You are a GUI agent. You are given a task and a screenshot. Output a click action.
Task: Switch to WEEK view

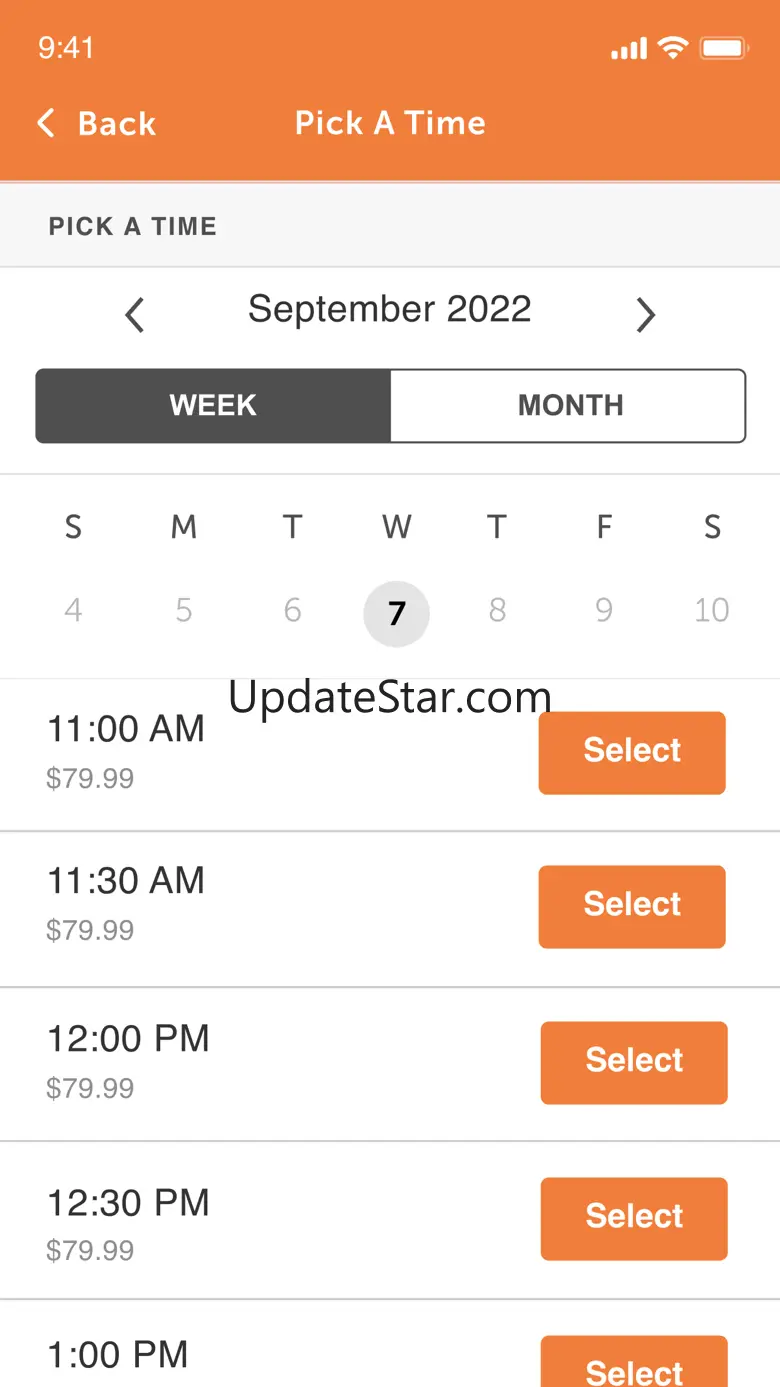[213, 405]
